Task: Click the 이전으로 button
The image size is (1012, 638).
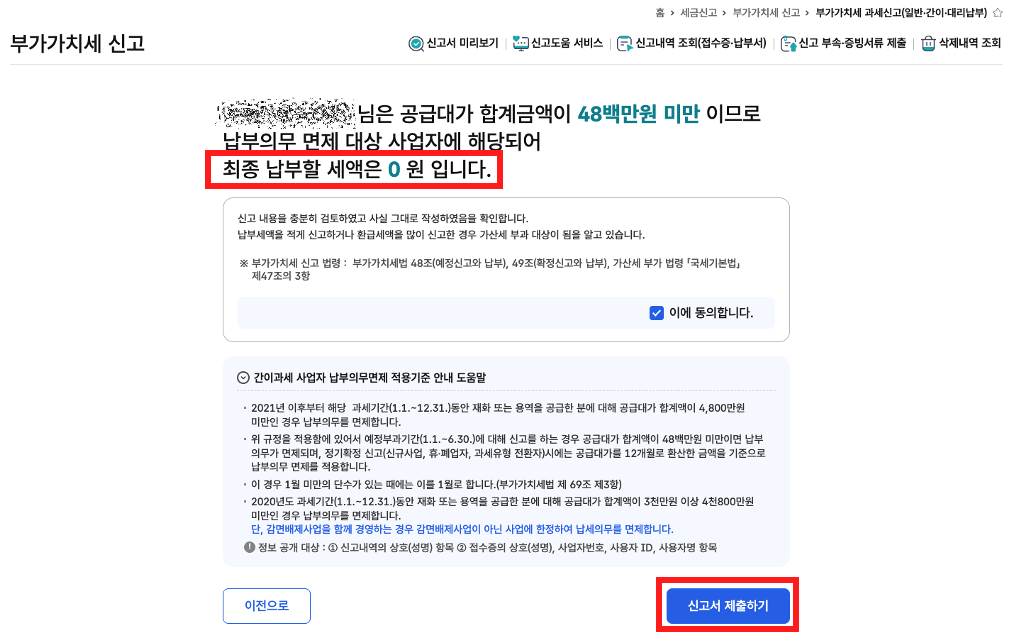Action: (x=267, y=606)
